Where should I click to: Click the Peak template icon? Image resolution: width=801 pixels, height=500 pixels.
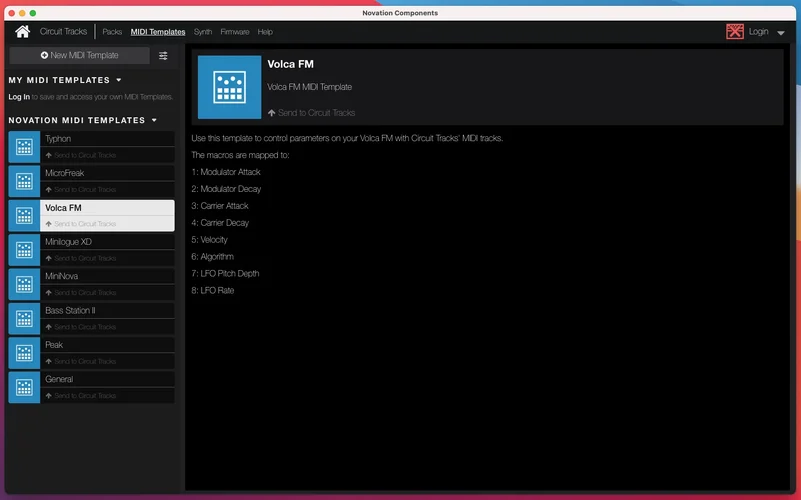pyautogui.click(x=24, y=353)
